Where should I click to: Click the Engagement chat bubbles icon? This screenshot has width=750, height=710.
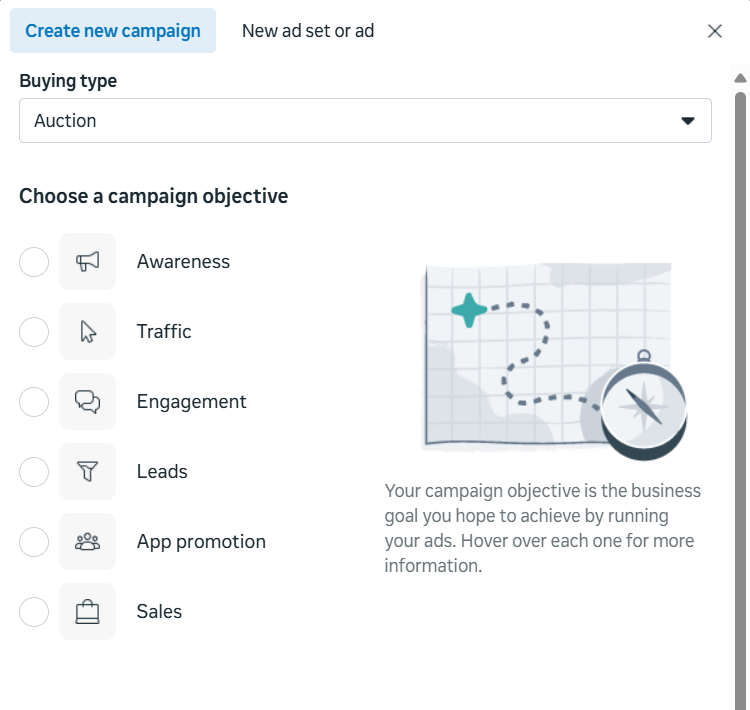click(88, 402)
